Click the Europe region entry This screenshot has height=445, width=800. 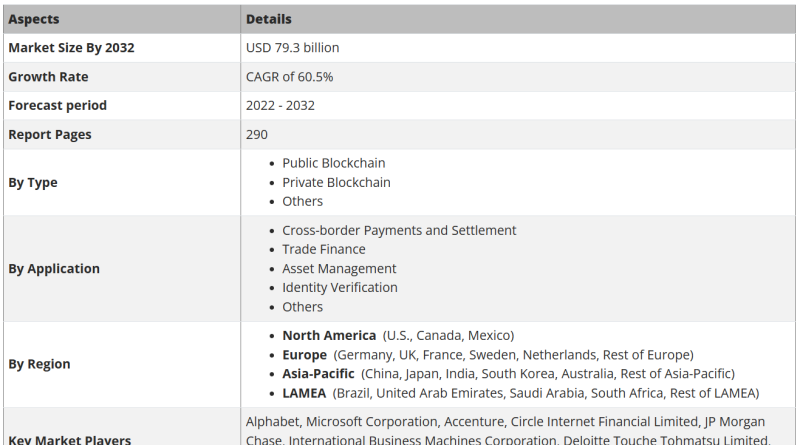click(488, 355)
